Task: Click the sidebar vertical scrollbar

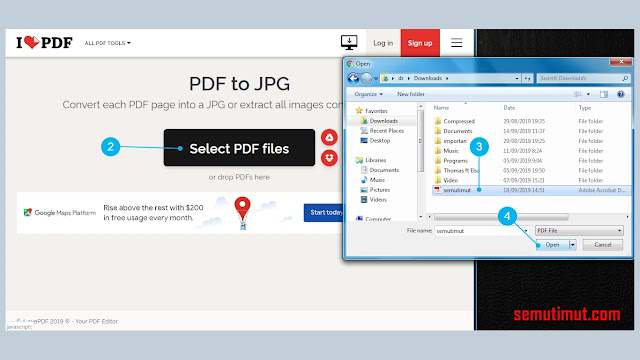Action: 421,141
